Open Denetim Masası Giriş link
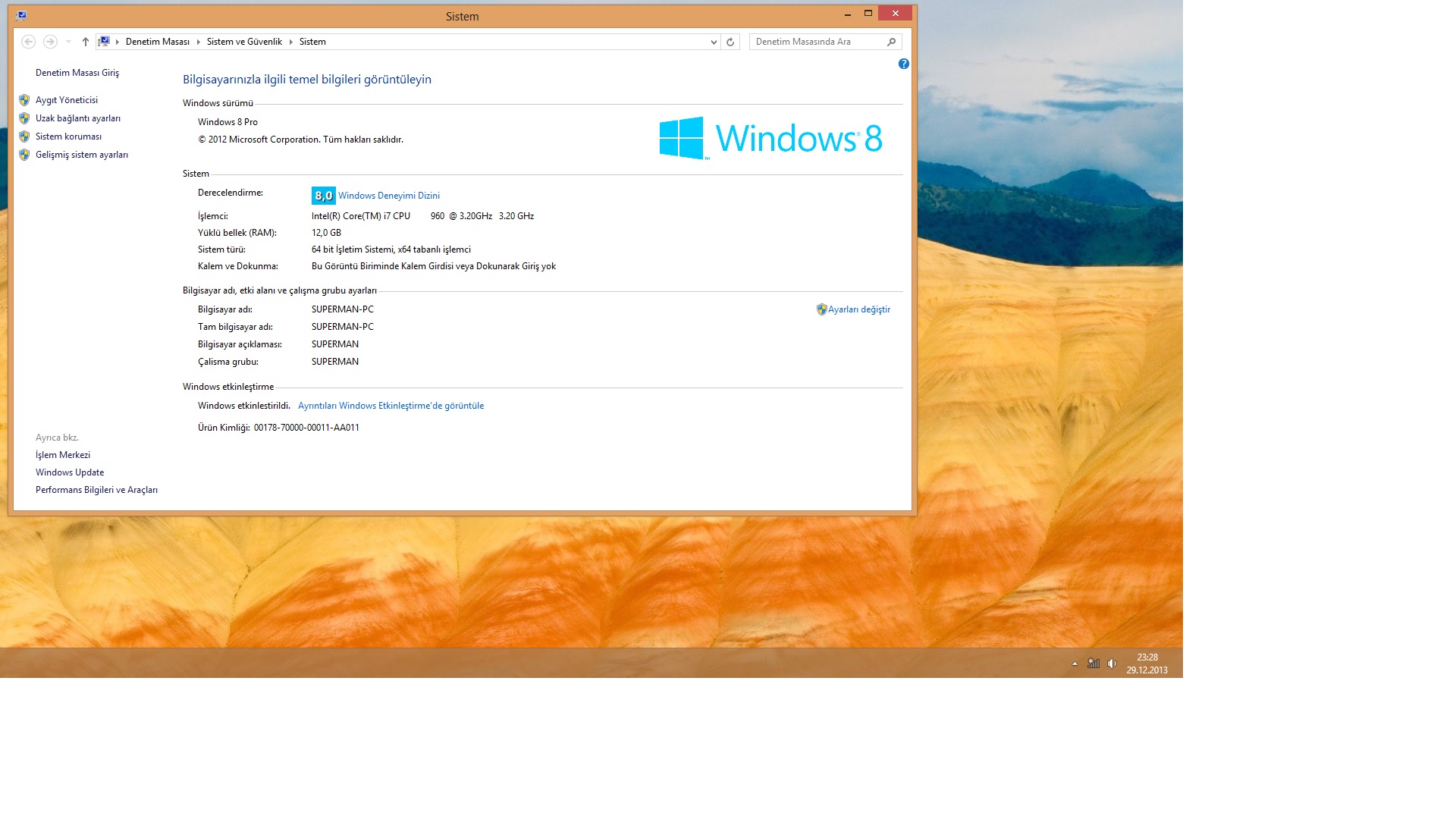The height and width of the screenshot is (819, 1456). (x=77, y=73)
